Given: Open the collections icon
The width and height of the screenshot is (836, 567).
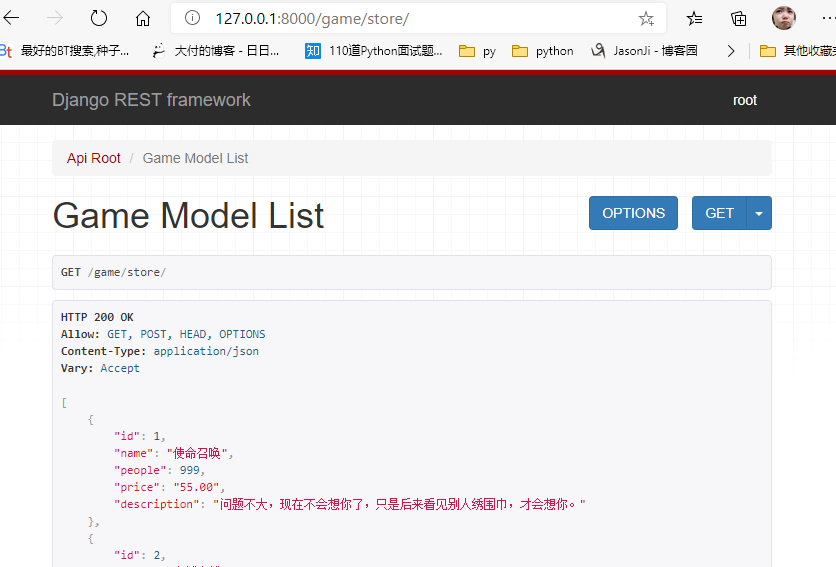Looking at the screenshot, I should 739,18.
